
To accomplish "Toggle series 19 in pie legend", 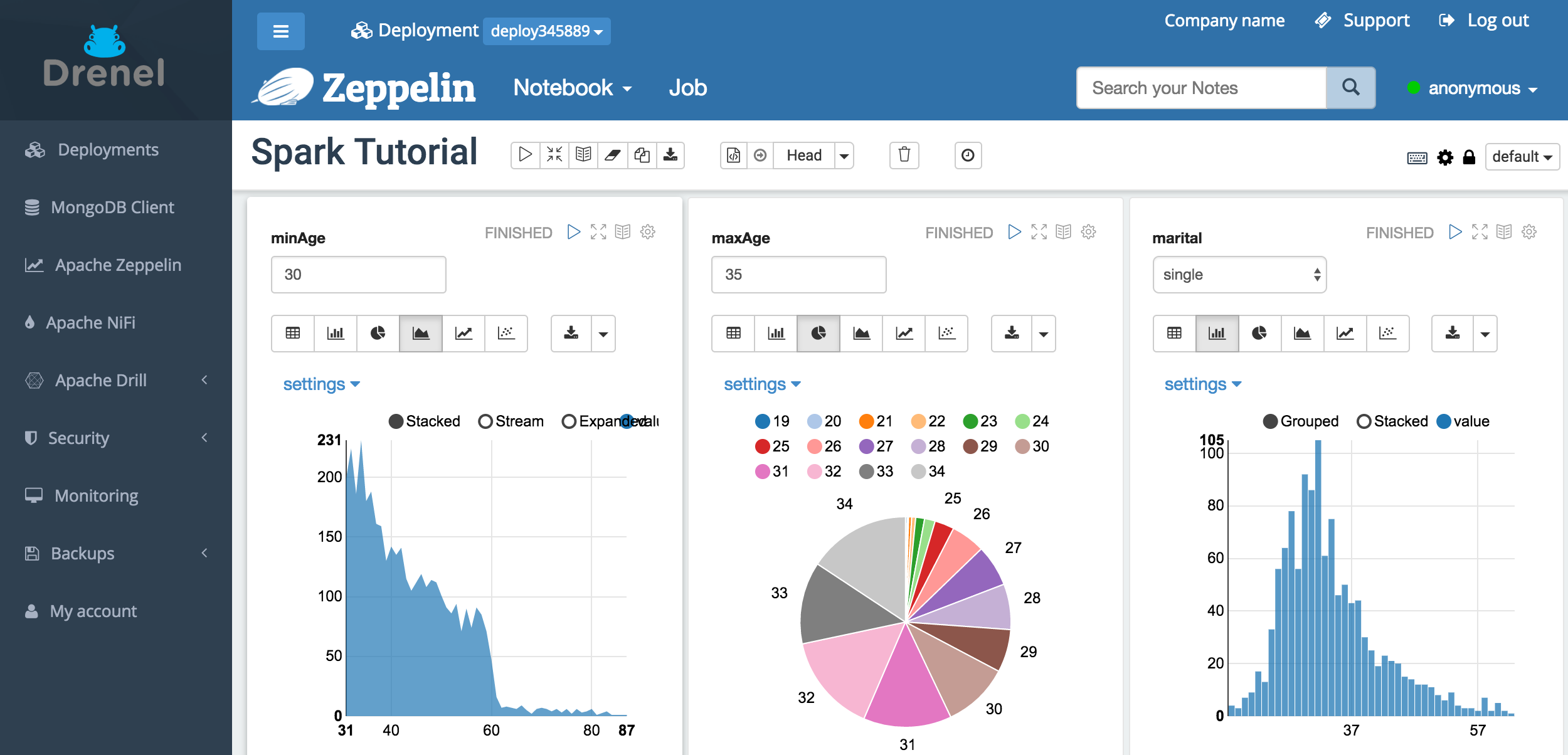I will click(x=773, y=421).
